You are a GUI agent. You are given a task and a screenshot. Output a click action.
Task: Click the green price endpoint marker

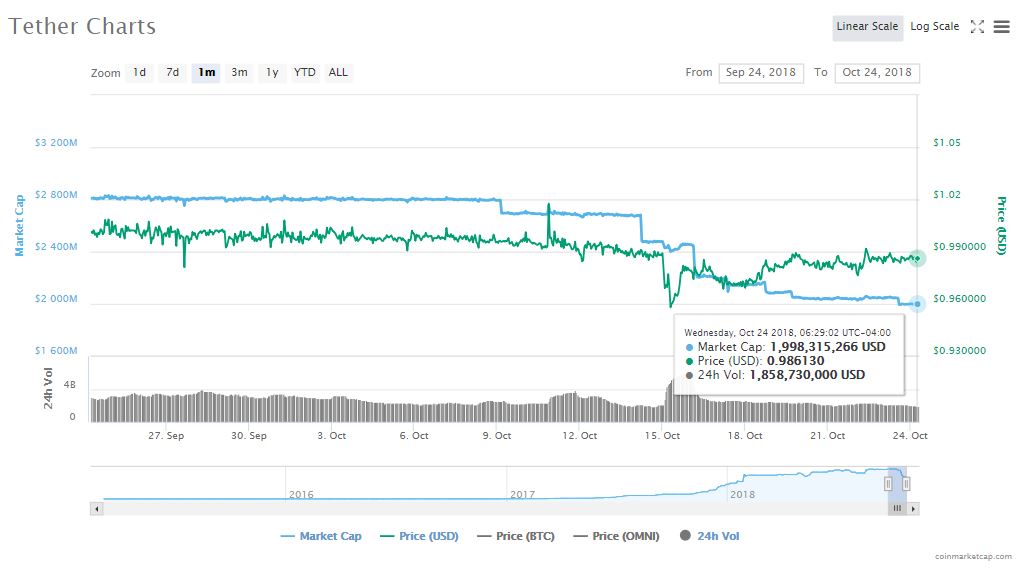[917, 259]
